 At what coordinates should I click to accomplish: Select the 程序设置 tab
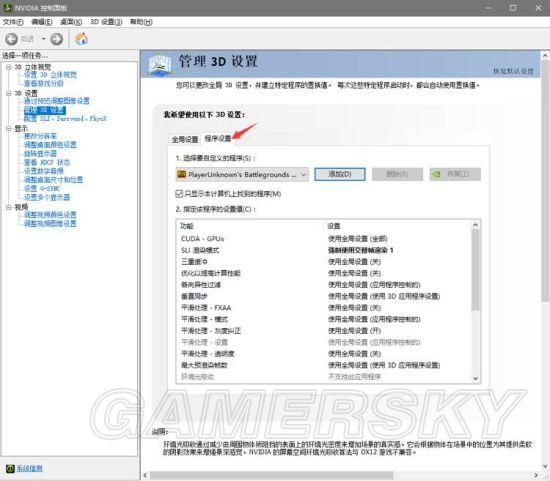coord(218,139)
